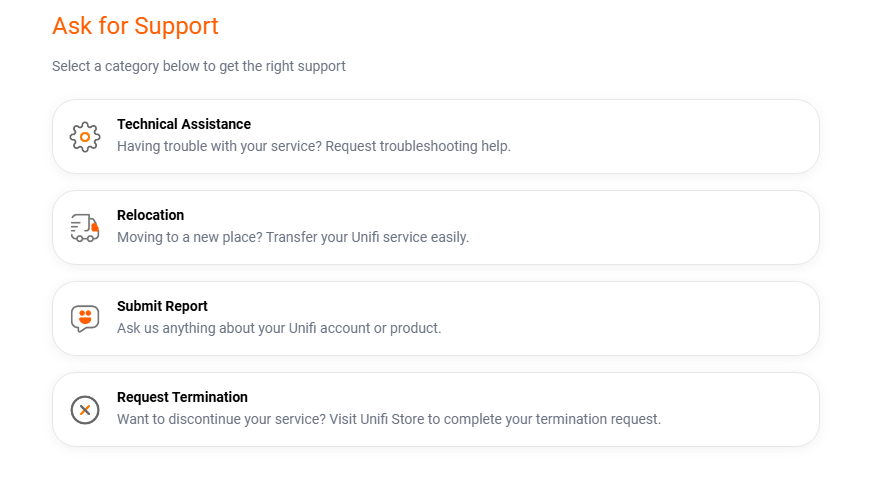Click the circled X Request Termination icon
871x480 pixels.
85,410
